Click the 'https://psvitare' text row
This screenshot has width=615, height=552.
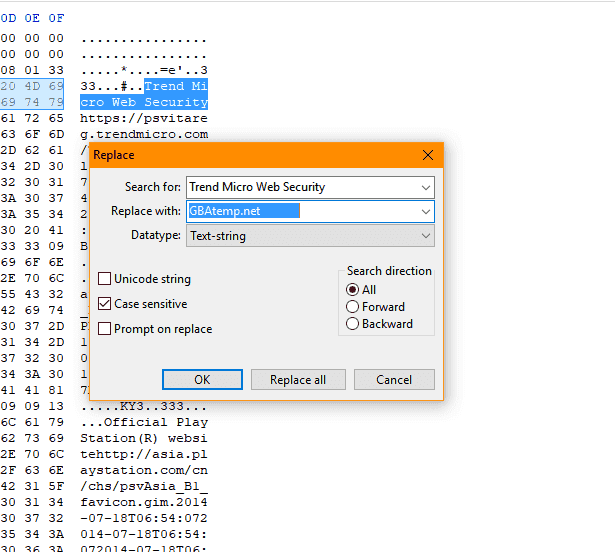point(144,118)
